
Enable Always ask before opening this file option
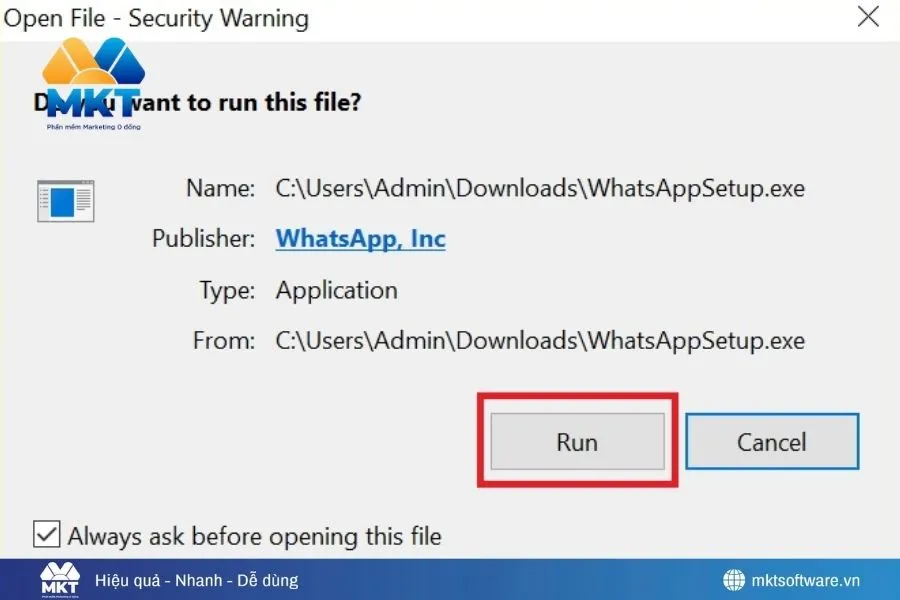point(46,536)
